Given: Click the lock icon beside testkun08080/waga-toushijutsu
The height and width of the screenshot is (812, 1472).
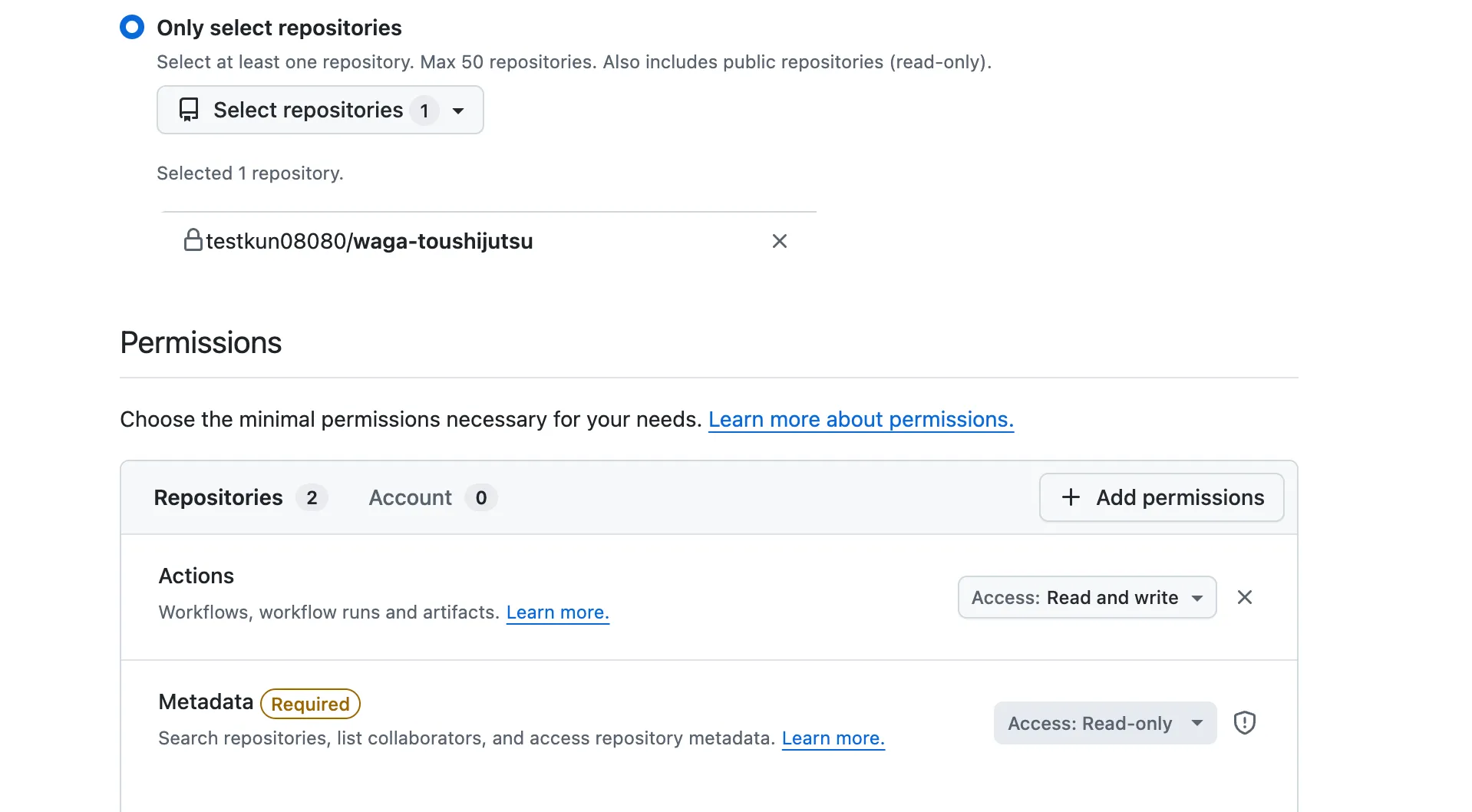Looking at the screenshot, I should point(193,240).
